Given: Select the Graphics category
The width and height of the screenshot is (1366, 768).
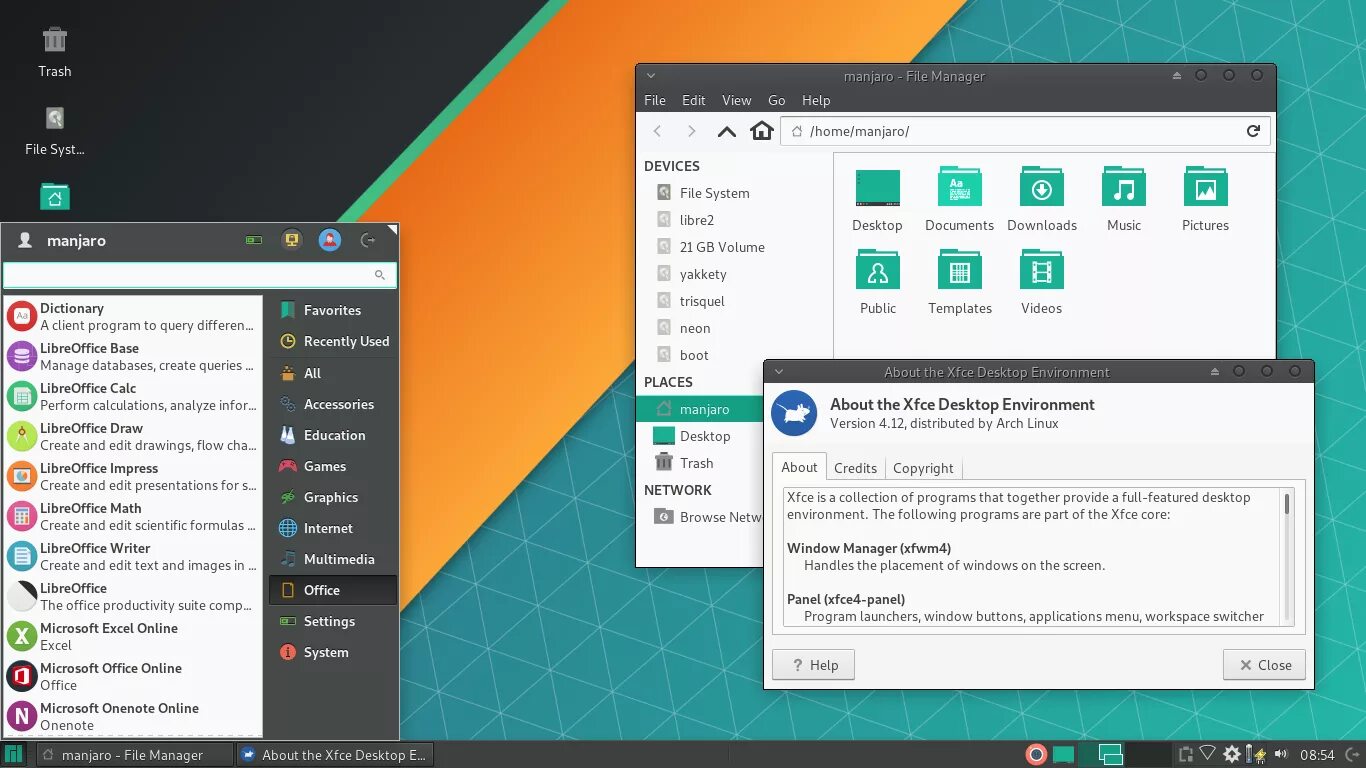Looking at the screenshot, I should coord(333,497).
